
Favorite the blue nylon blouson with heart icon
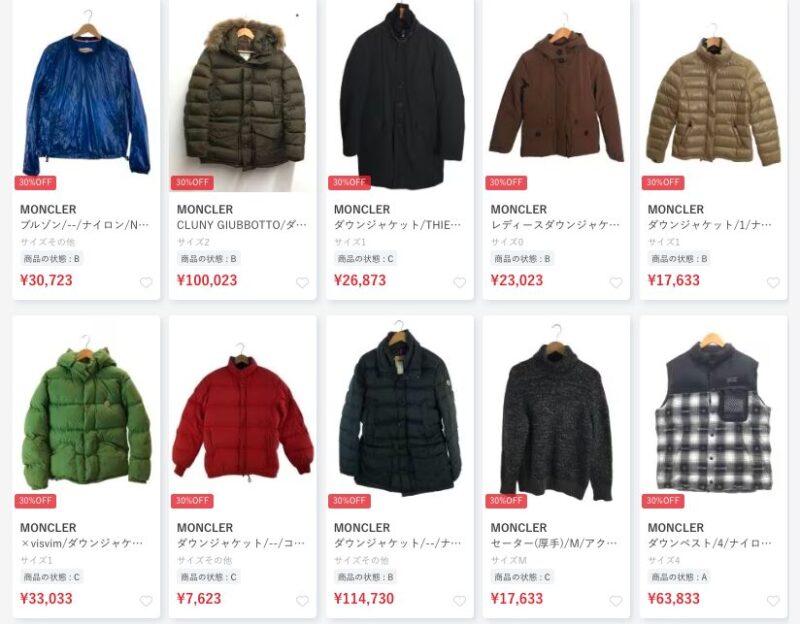[x=146, y=282]
